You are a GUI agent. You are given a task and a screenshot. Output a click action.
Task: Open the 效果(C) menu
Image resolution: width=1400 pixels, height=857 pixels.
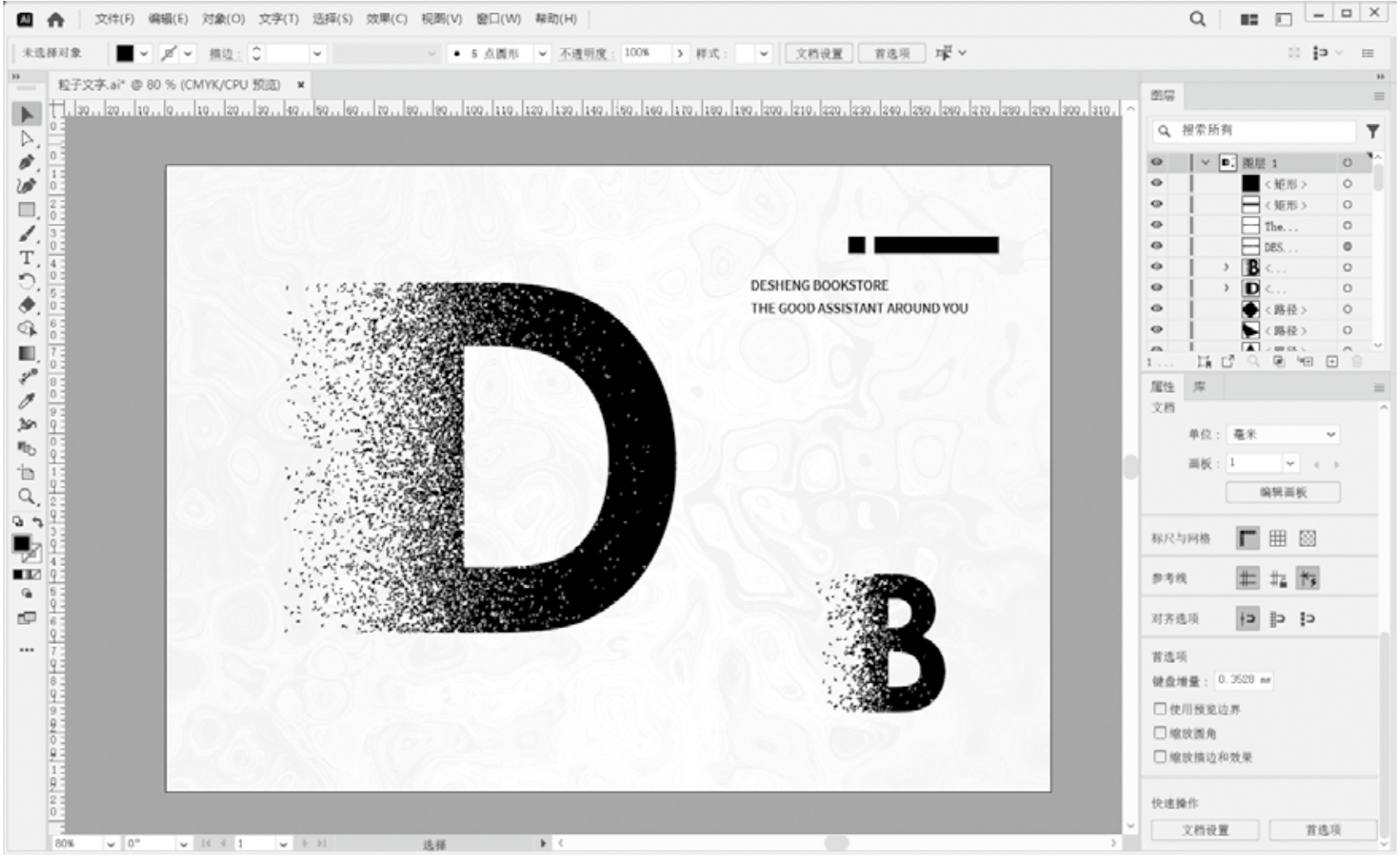click(386, 18)
